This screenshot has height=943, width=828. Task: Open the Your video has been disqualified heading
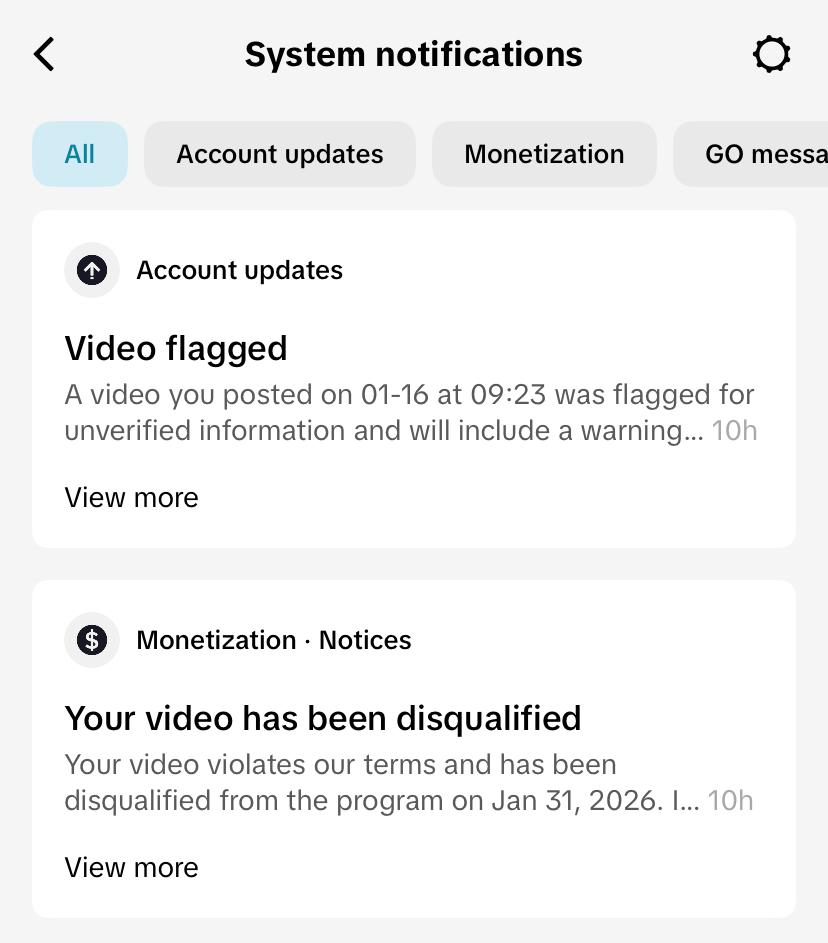click(x=323, y=719)
